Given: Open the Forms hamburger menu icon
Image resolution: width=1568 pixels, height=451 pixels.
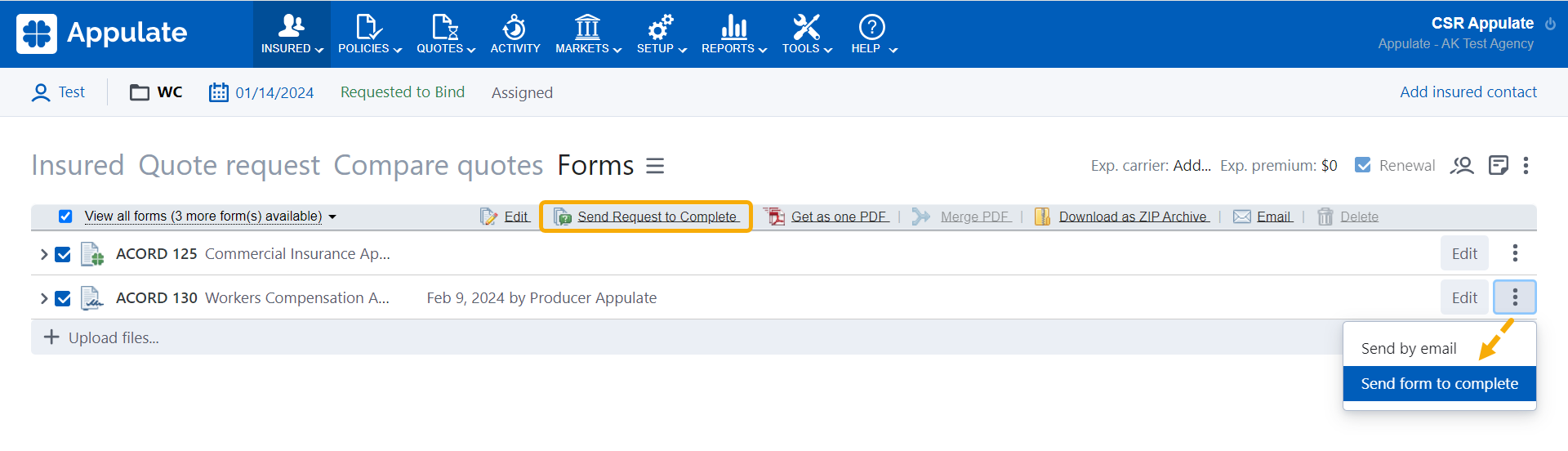Looking at the screenshot, I should click(655, 166).
